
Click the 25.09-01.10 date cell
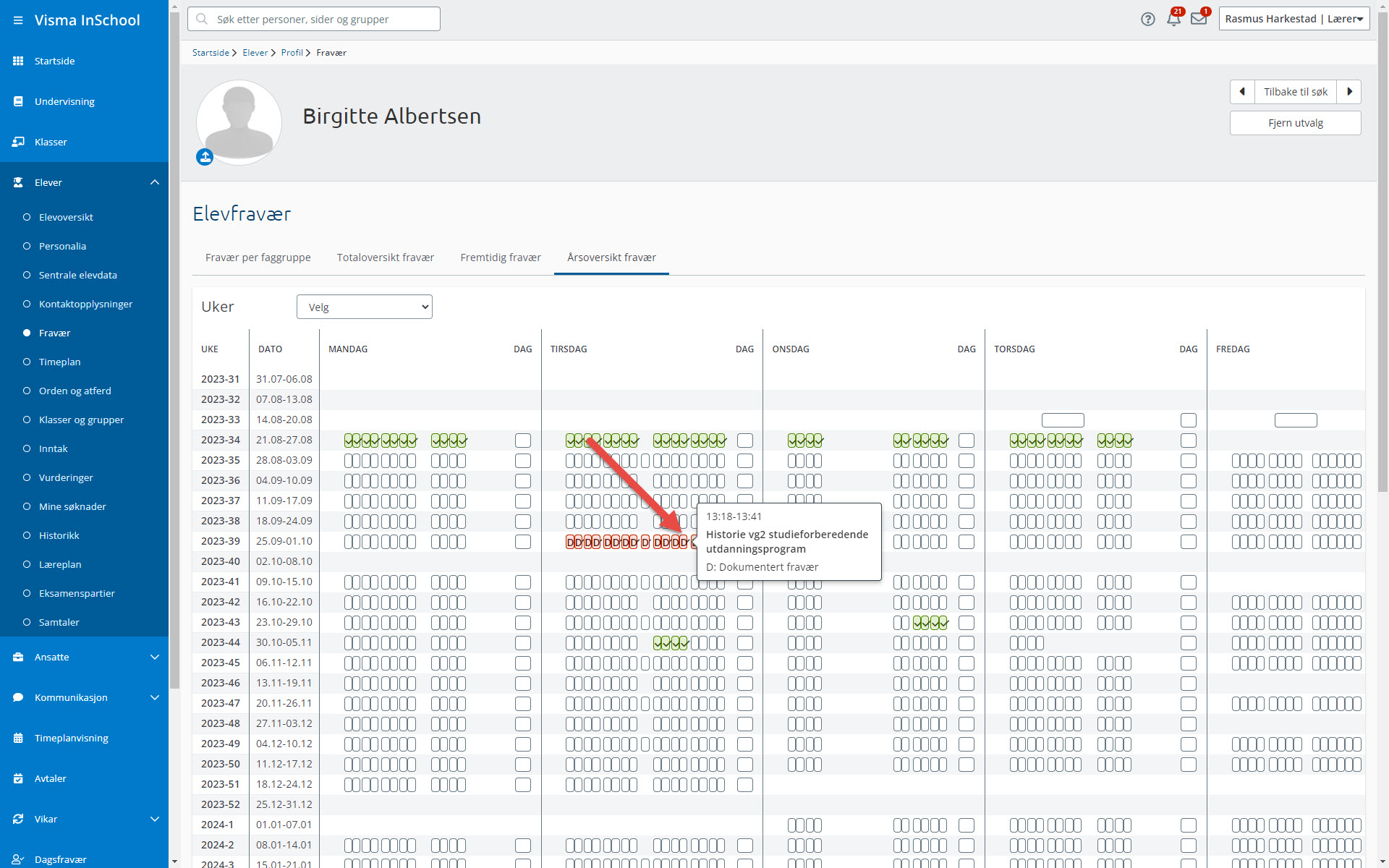284,541
